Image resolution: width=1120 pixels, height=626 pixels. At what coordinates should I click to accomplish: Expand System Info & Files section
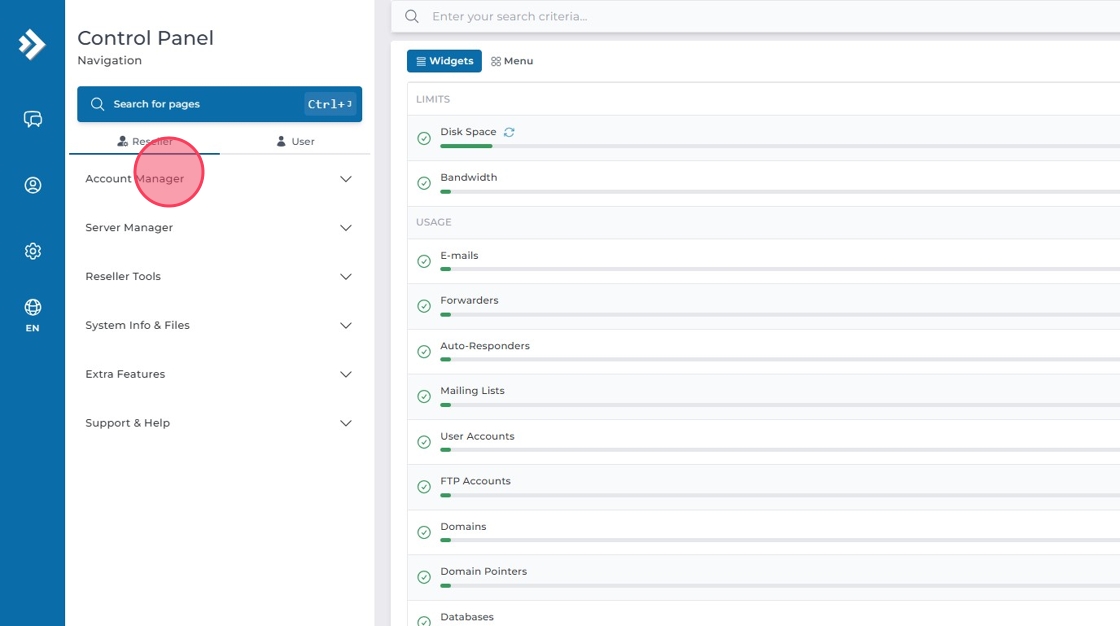219,326
